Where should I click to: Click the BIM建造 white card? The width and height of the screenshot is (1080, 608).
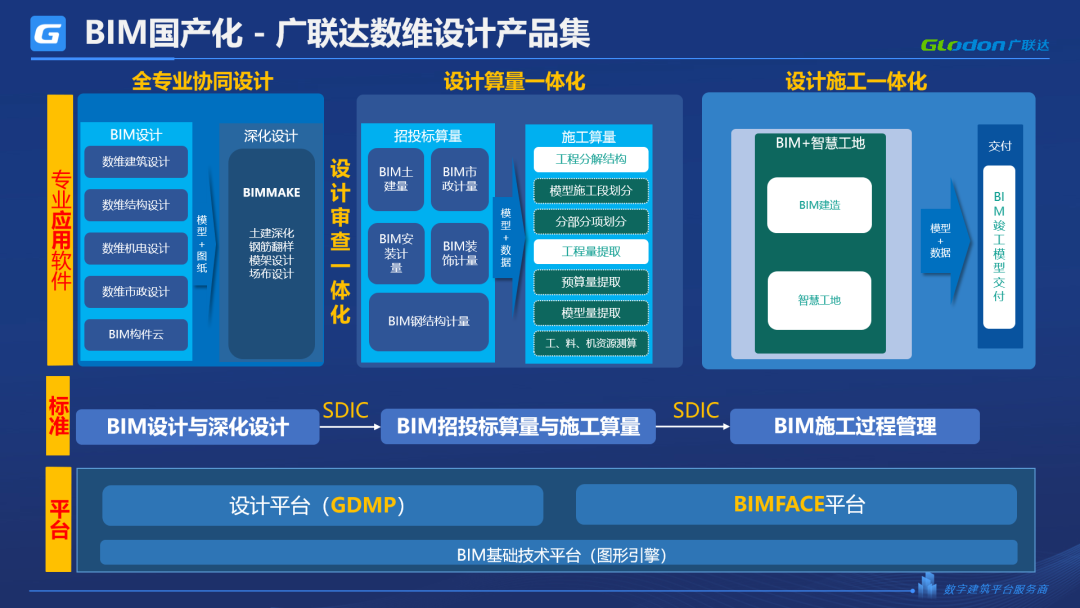(820, 205)
